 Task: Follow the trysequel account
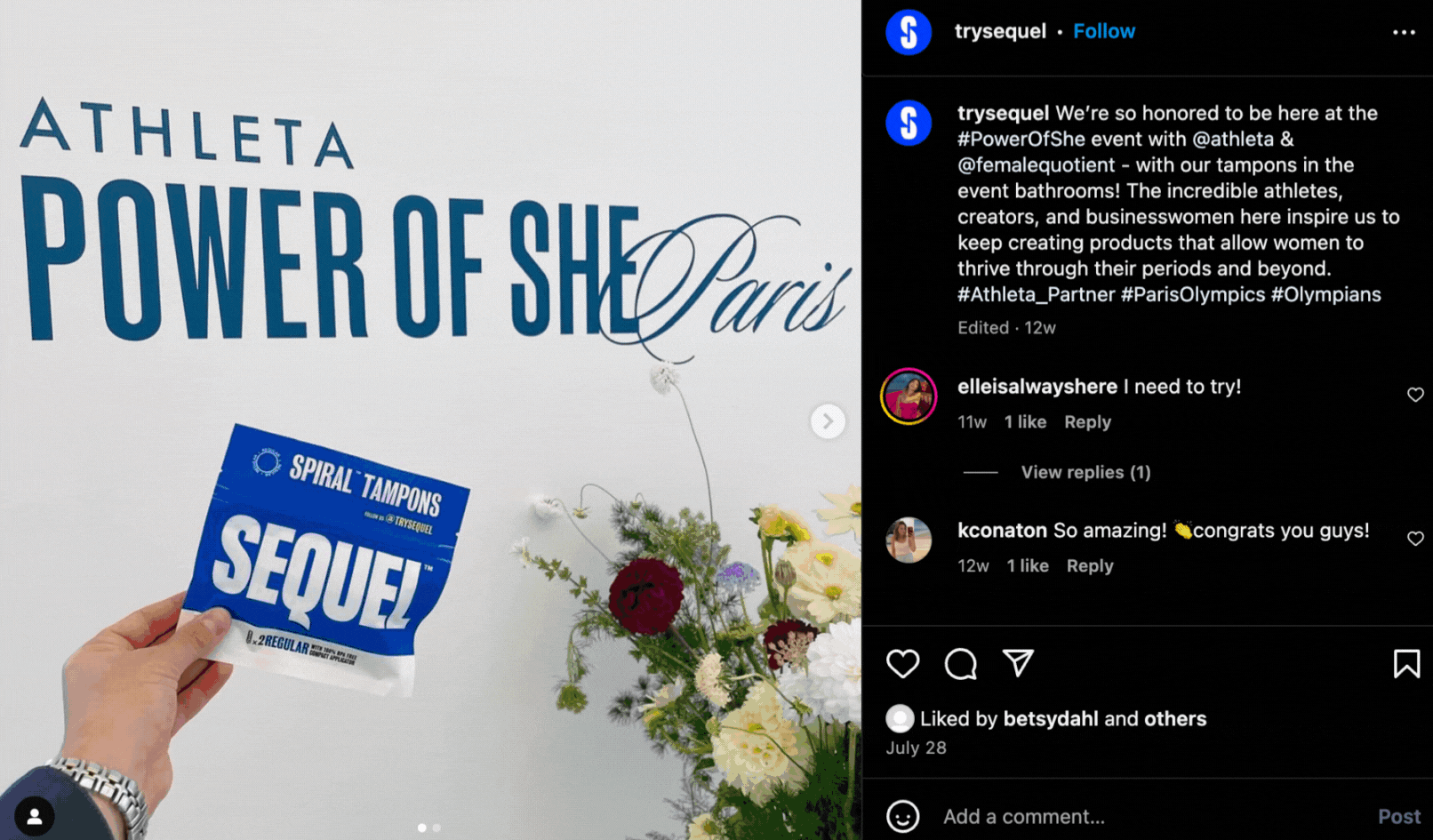click(1104, 31)
